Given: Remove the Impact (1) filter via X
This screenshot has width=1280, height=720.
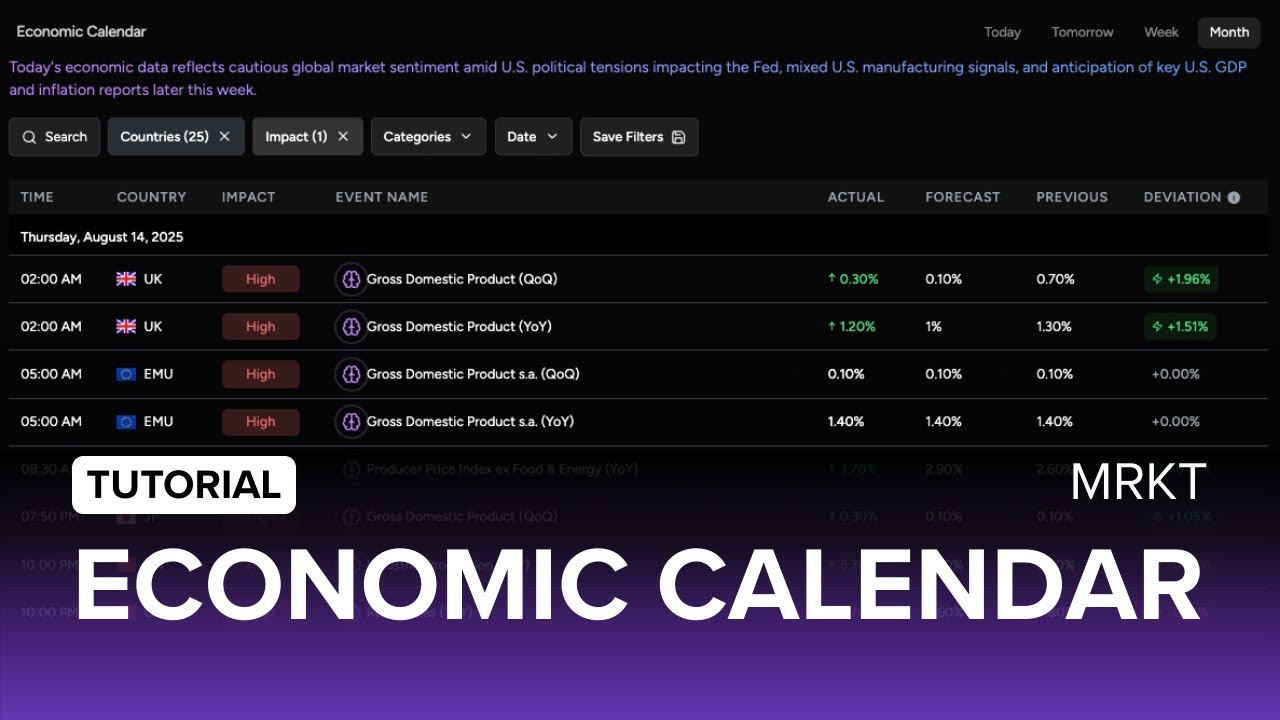Looking at the screenshot, I should click(343, 137).
